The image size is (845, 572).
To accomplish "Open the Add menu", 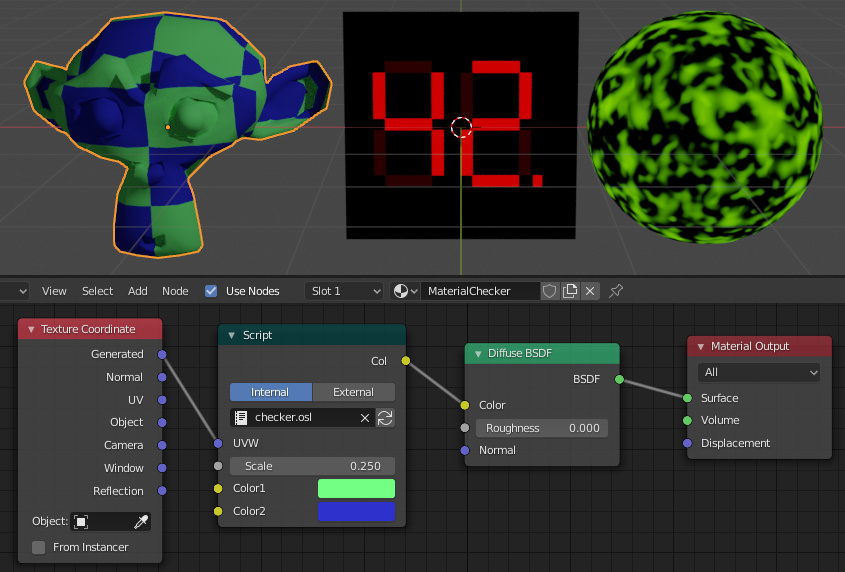I will point(137,291).
